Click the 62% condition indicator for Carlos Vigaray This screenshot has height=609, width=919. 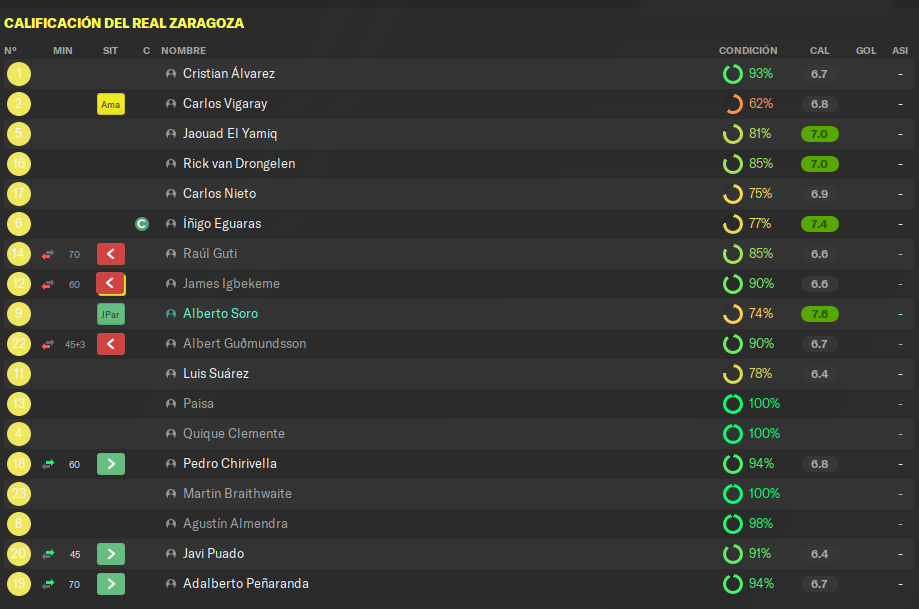(x=748, y=104)
